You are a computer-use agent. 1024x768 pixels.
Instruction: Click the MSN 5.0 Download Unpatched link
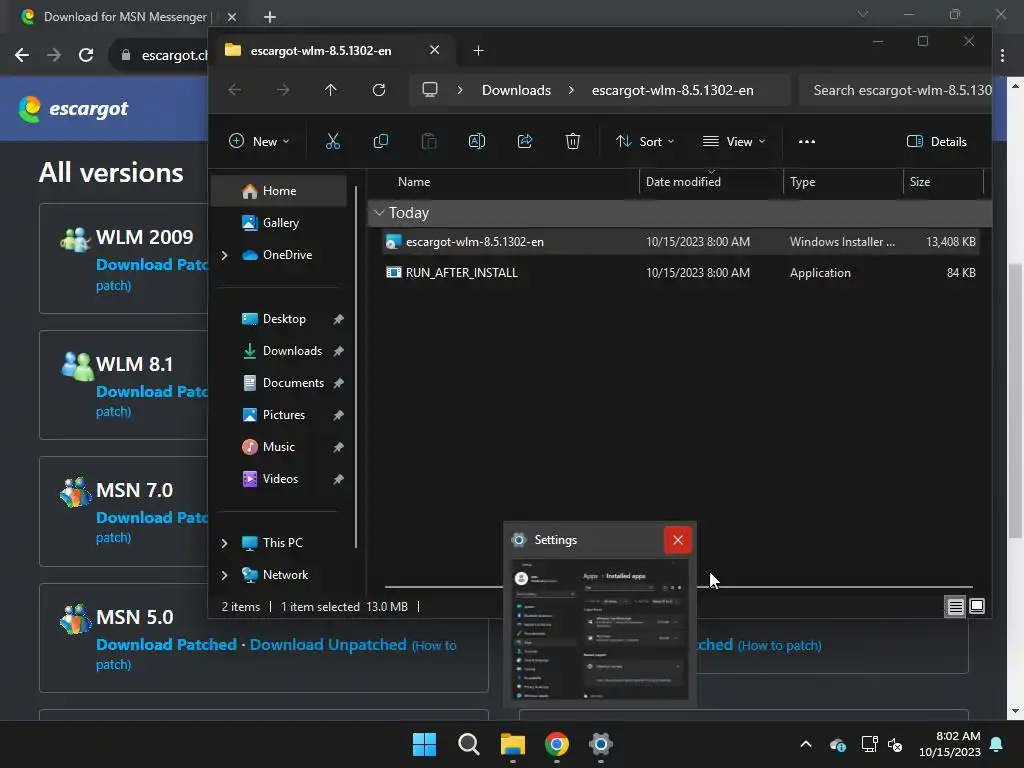[328, 645]
